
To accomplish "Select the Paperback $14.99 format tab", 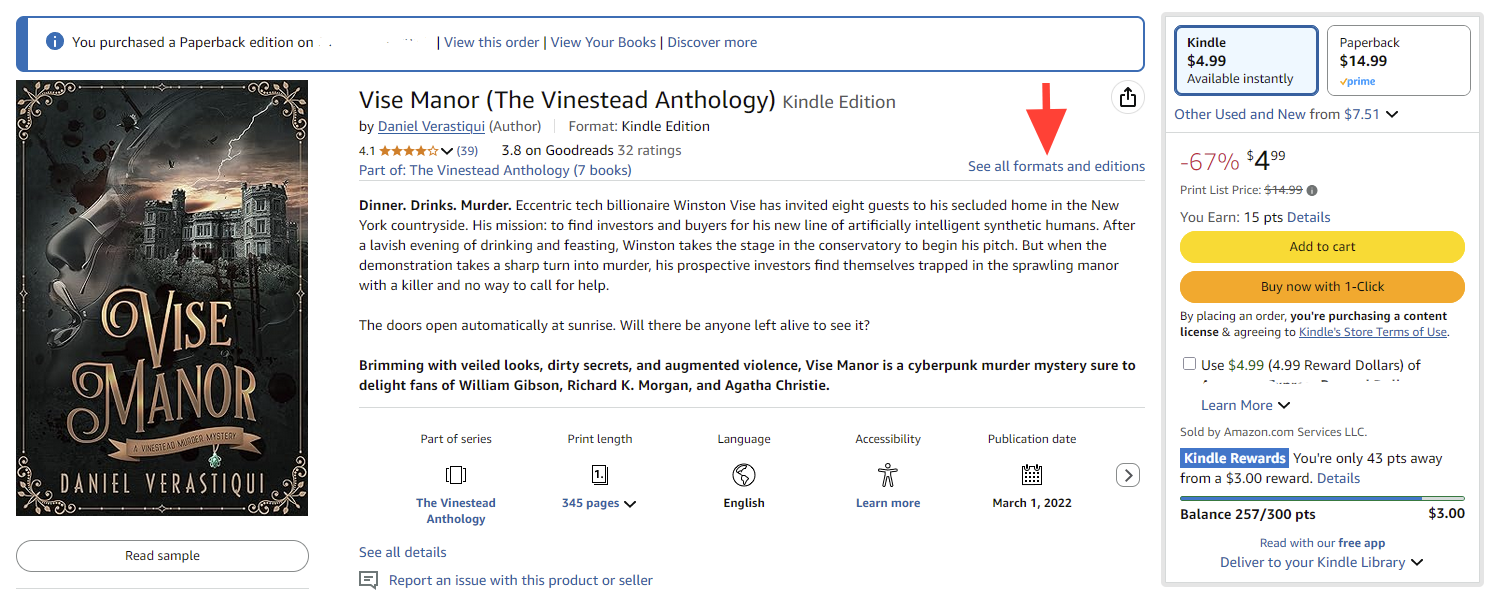I will (1399, 60).
